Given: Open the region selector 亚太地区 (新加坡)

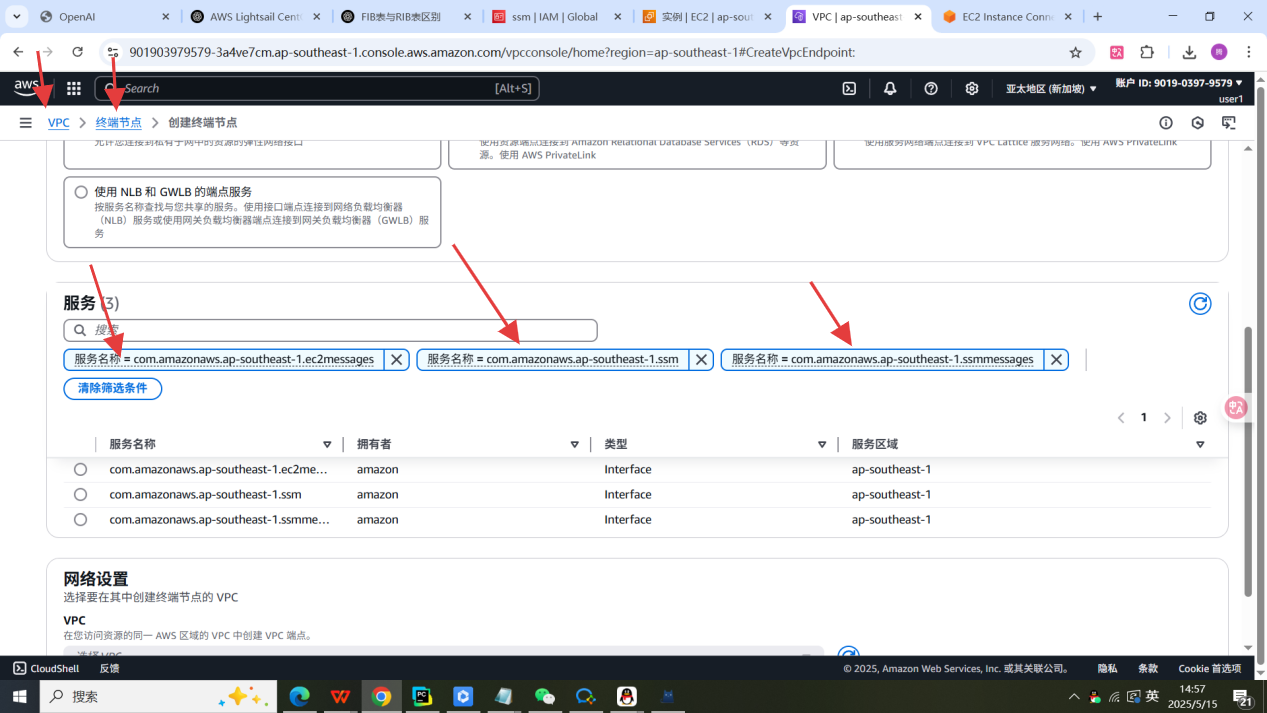Looking at the screenshot, I should (1051, 88).
